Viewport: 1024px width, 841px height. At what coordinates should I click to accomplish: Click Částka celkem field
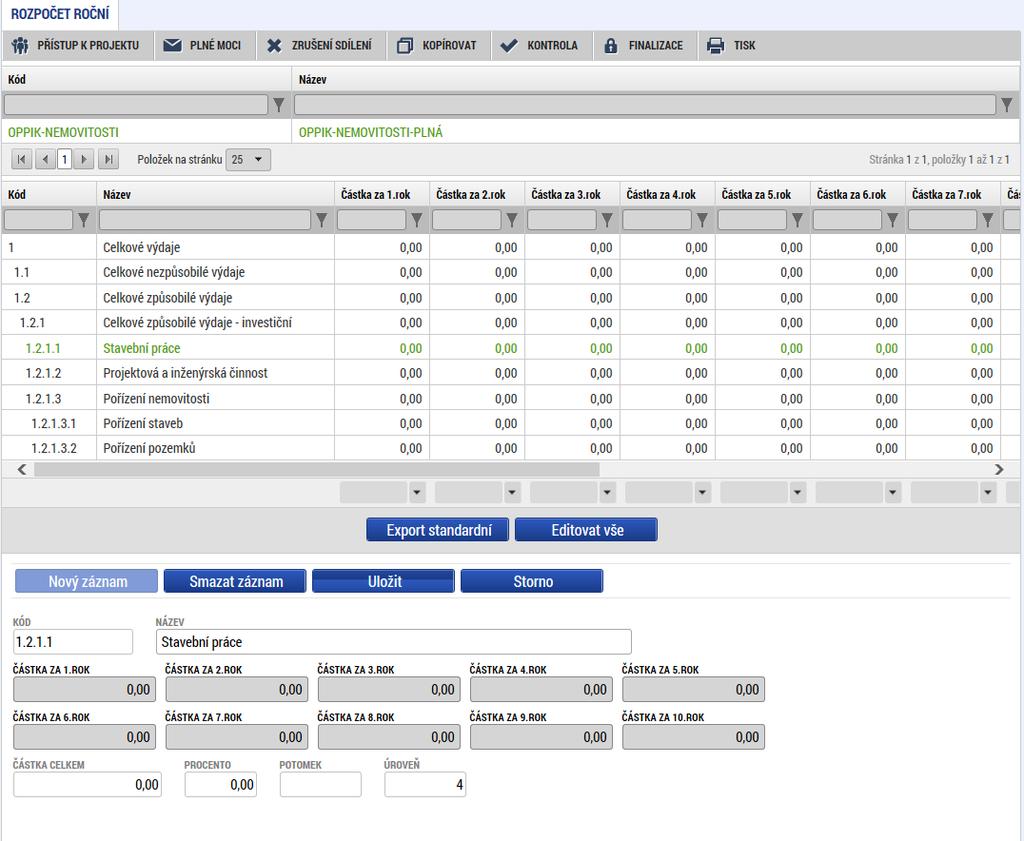pyautogui.click(x=88, y=784)
